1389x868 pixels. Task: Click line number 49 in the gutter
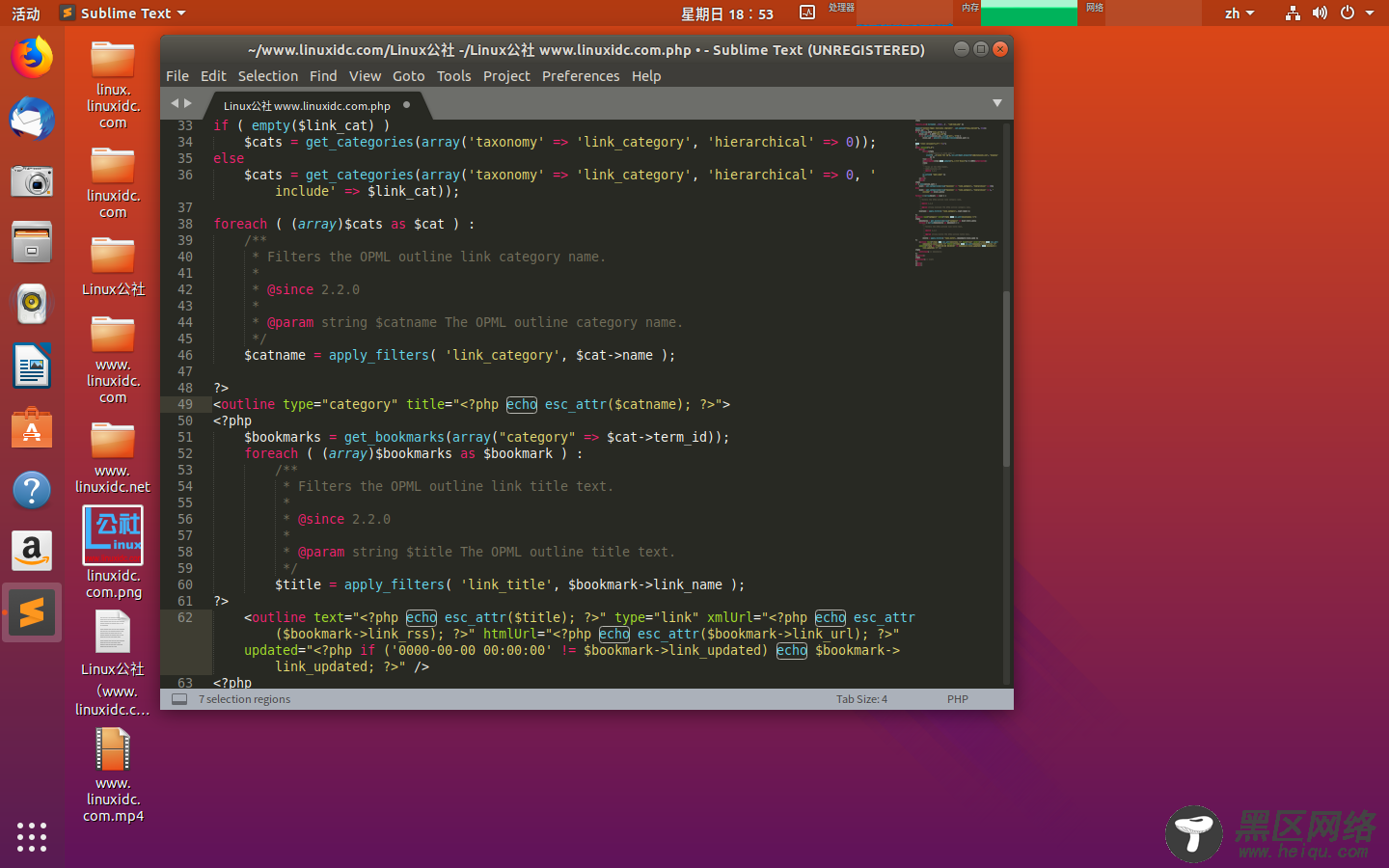point(185,404)
